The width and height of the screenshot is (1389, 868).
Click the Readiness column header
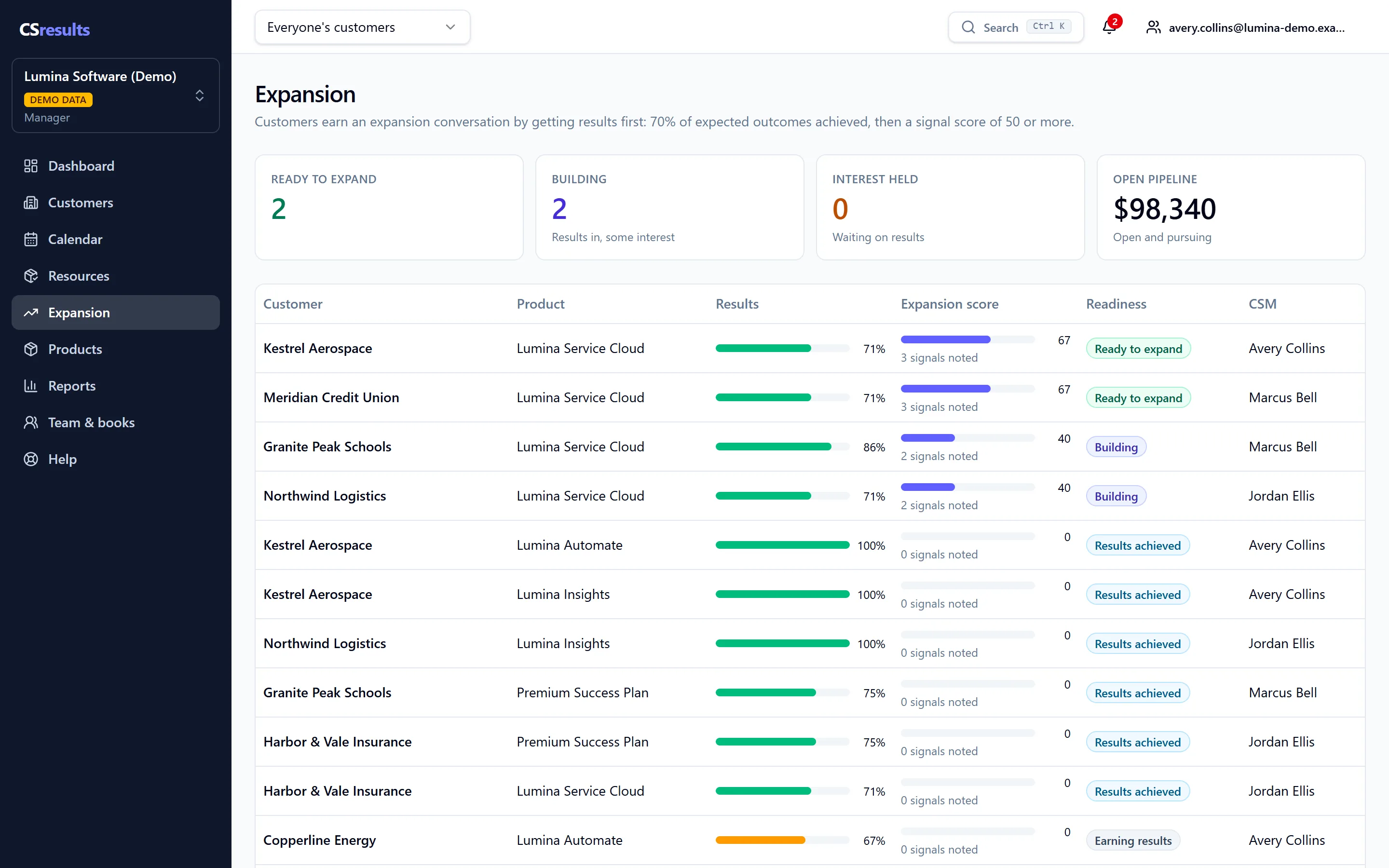click(x=1116, y=304)
